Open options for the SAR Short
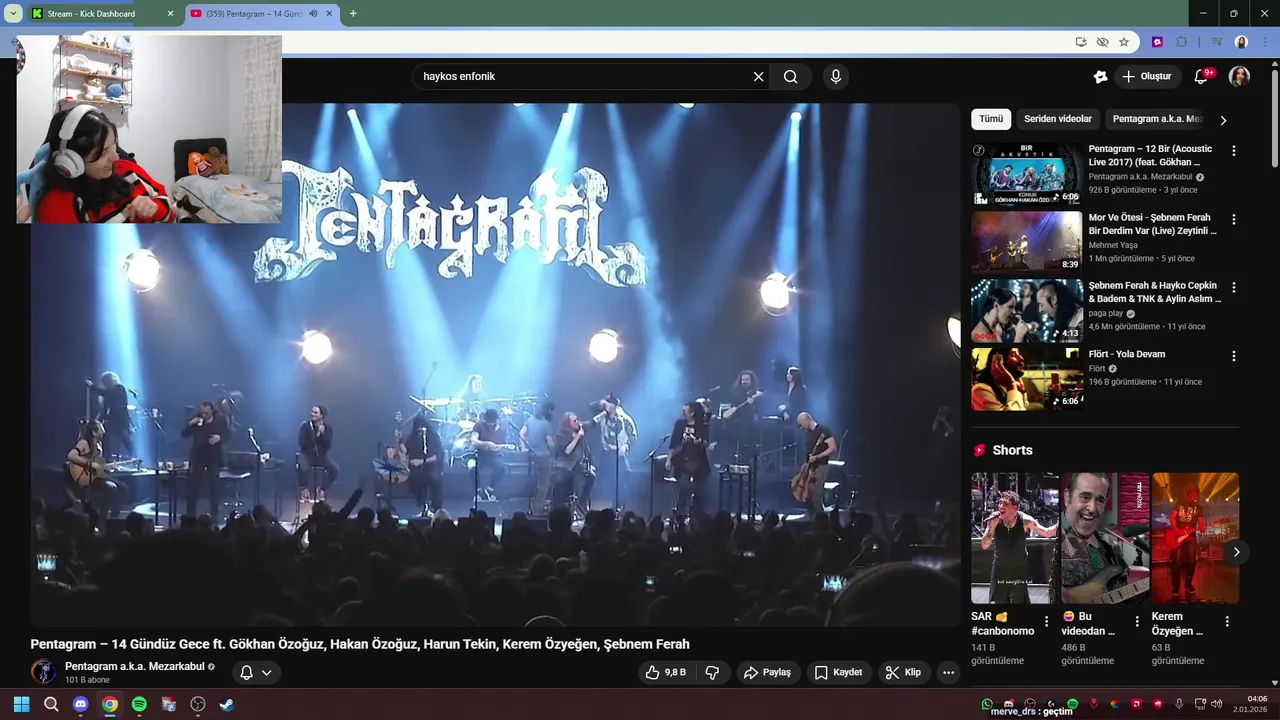The image size is (1280, 720). (x=1047, y=621)
